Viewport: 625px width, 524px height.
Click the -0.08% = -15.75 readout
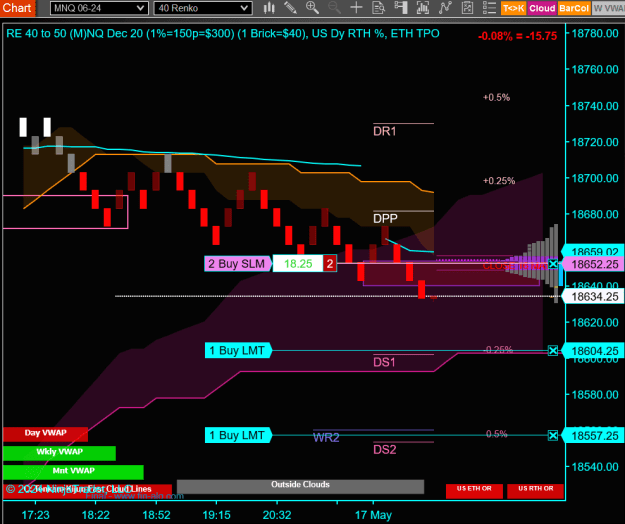pos(517,36)
